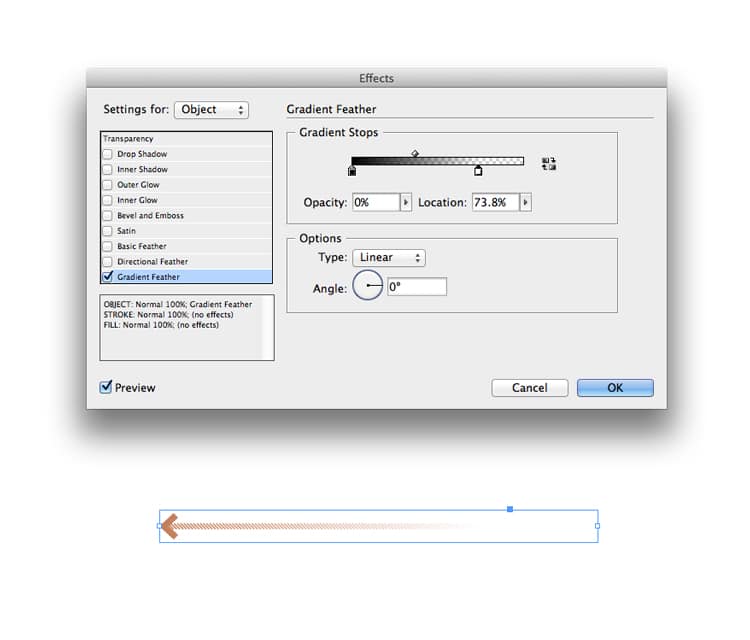Screen dimensions: 750x640
Task: Select Directional Feather label in list
Action: pos(153,262)
